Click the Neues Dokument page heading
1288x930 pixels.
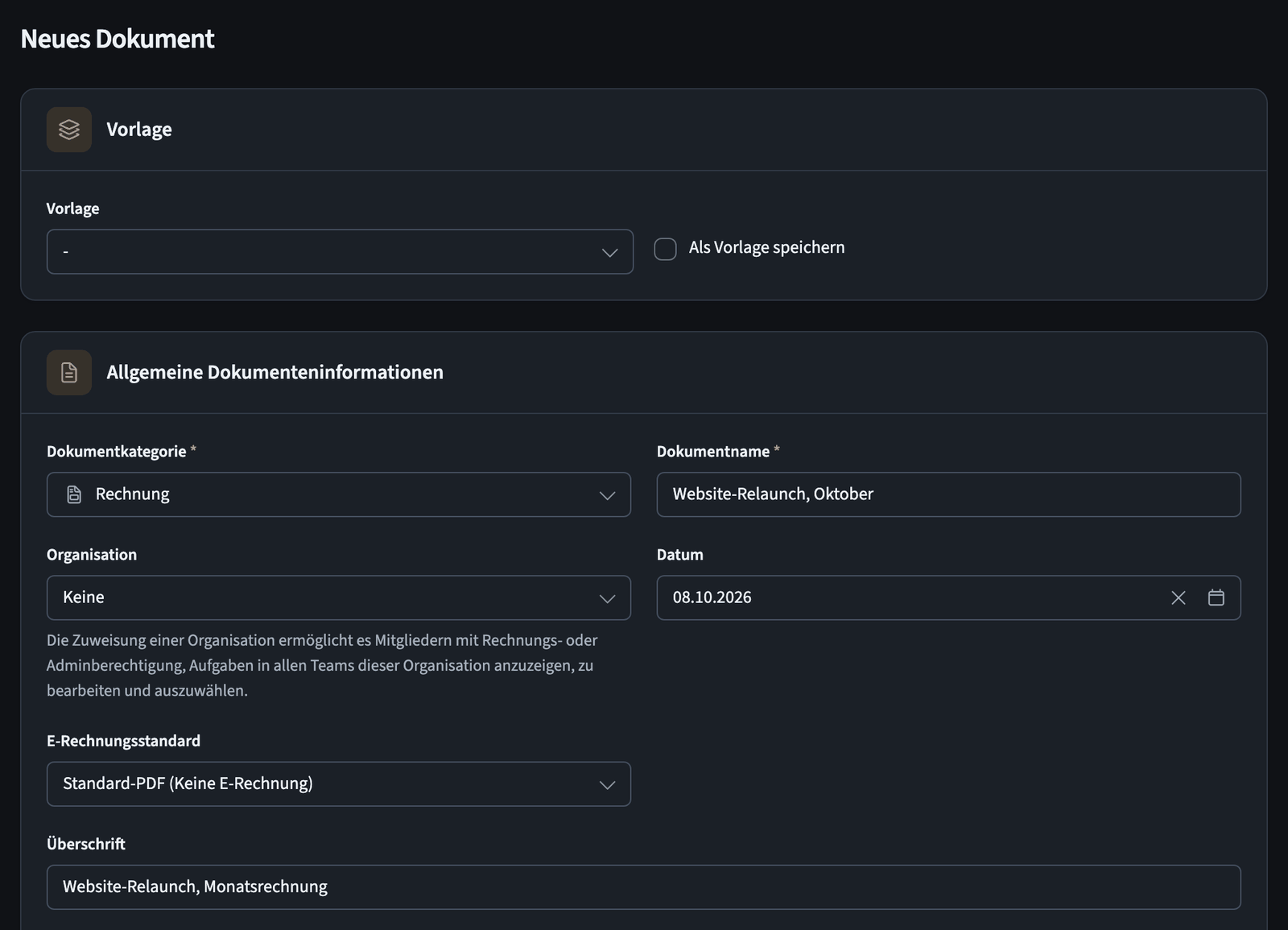tap(118, 39)
